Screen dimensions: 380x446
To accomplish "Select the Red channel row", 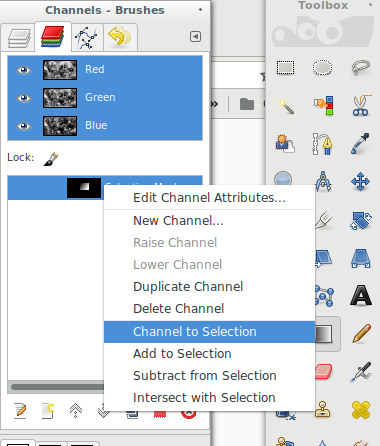I will point(105,70).
